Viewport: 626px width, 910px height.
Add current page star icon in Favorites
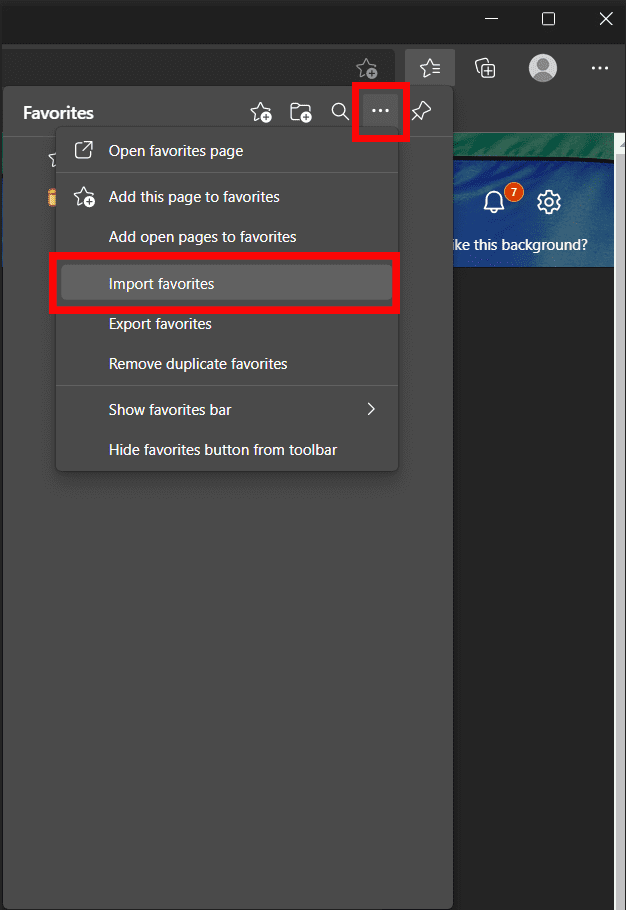tap(260, 112)
